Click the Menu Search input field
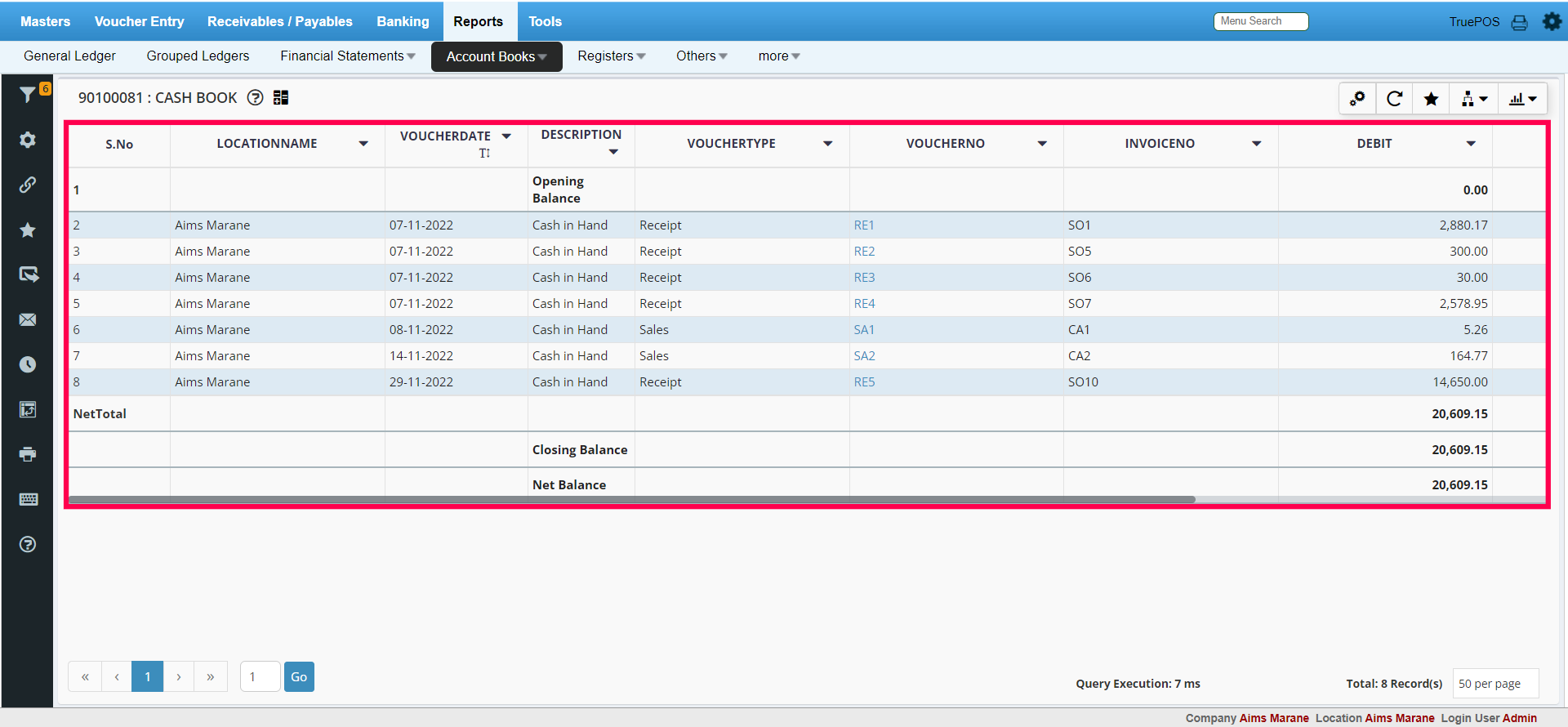This screenshot has height=727, width=1568. tap(1260, 21)
